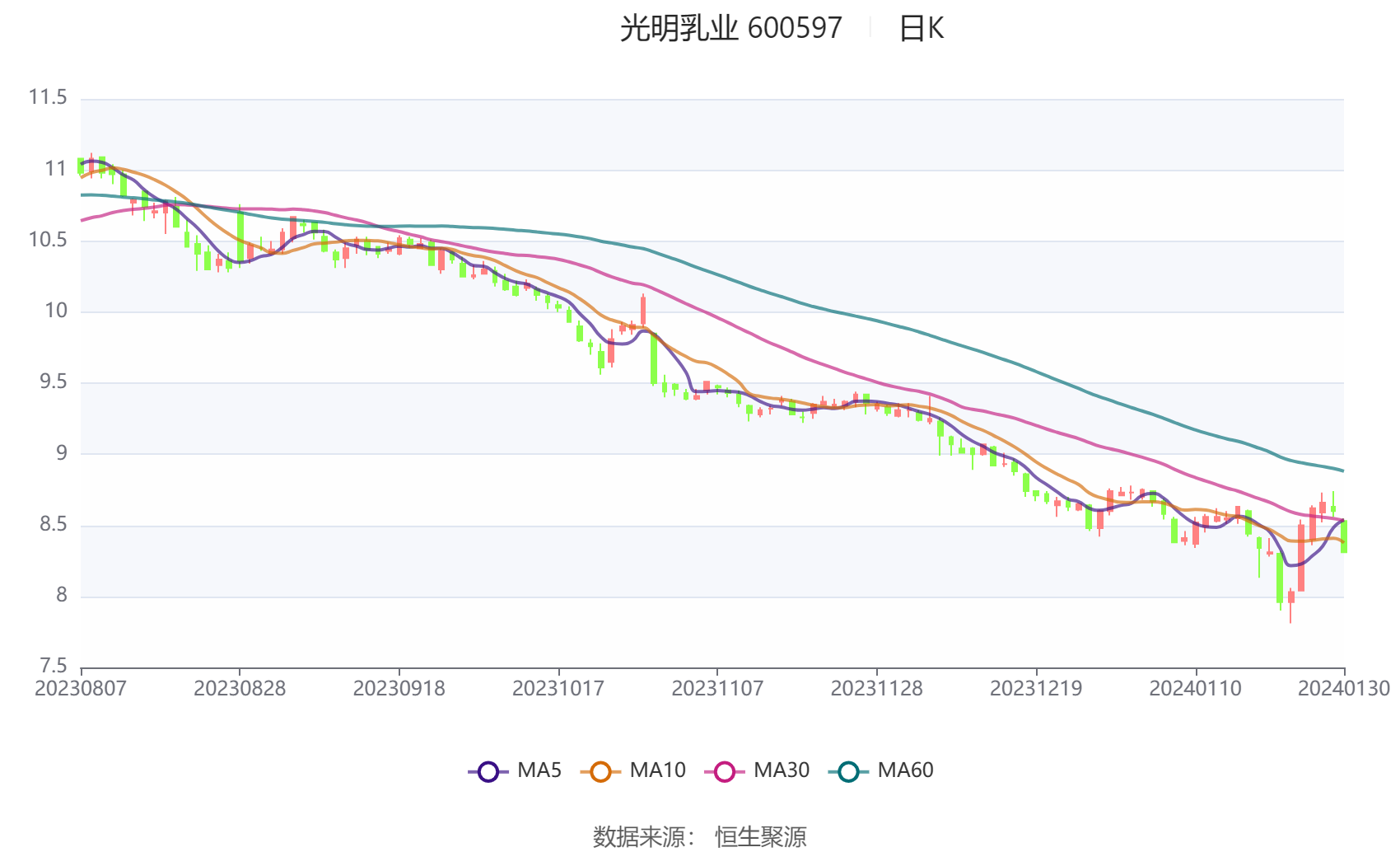Toggle the MA30 legend series

[x=757, y=770]
